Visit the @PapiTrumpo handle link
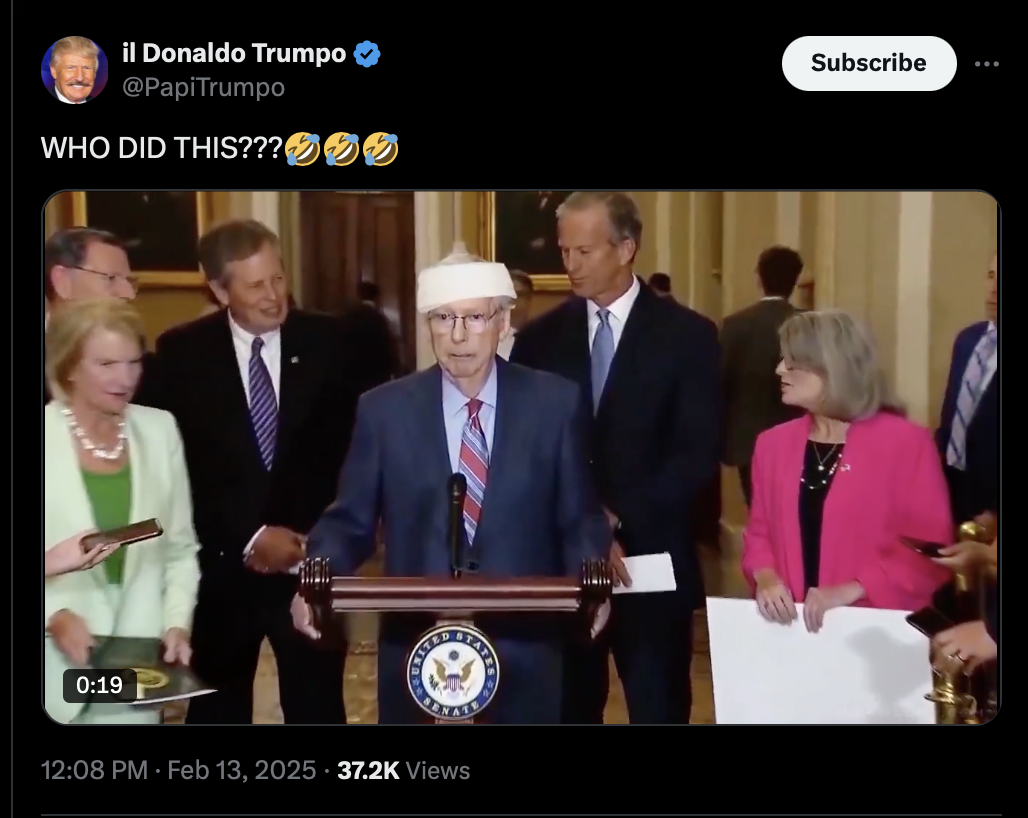1028x818 pixels. pos(203,87)
